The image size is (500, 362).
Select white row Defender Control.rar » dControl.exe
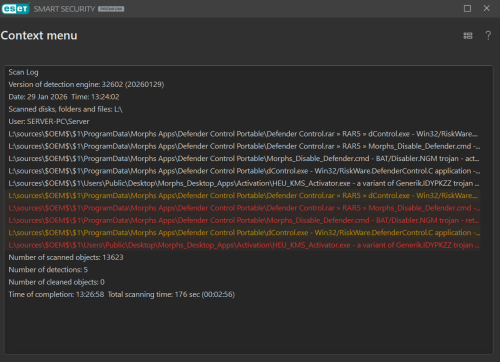pyautogui.click(x=244, y=134)
